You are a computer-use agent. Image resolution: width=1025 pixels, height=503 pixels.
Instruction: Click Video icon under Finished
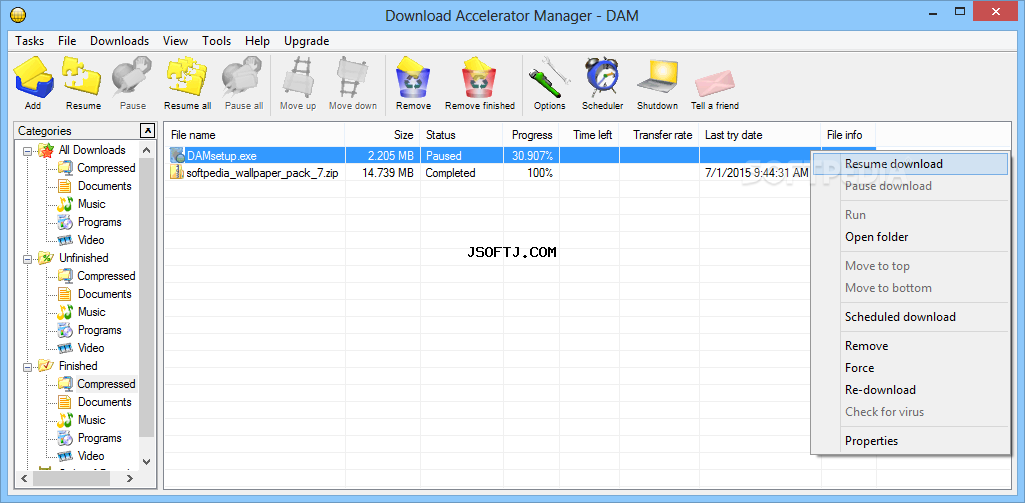tap(65, 456)
